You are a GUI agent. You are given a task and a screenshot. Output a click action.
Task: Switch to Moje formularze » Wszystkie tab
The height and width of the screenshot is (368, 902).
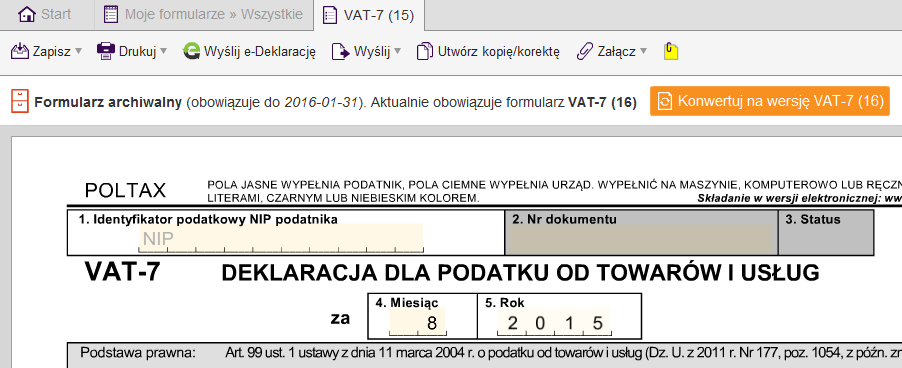click(204, 15)
